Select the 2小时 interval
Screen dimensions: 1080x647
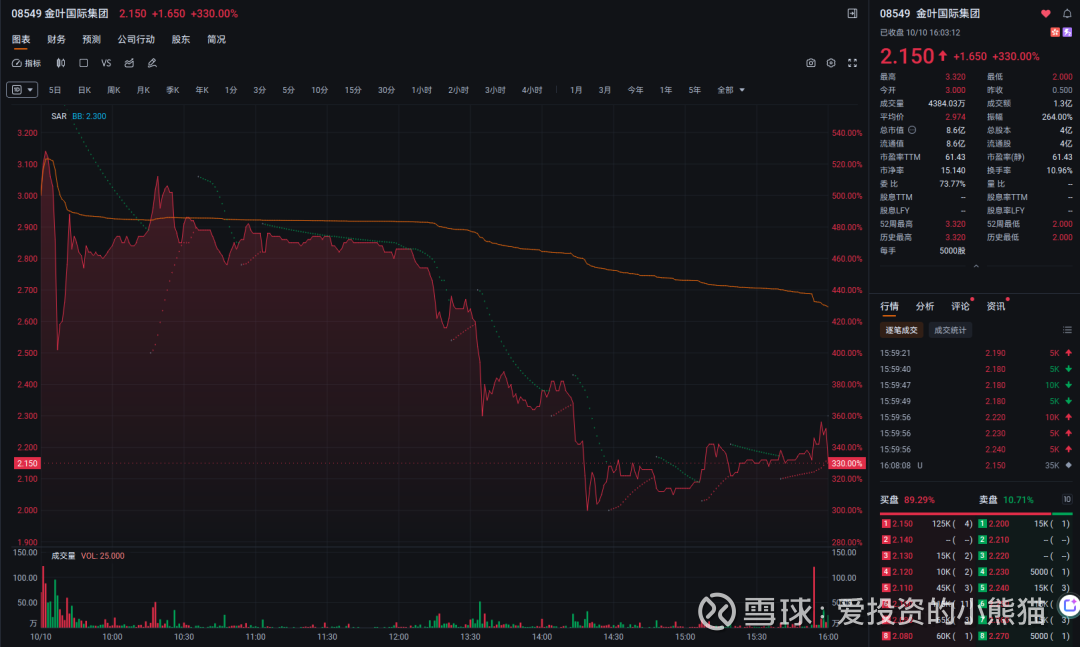[458, 90]
